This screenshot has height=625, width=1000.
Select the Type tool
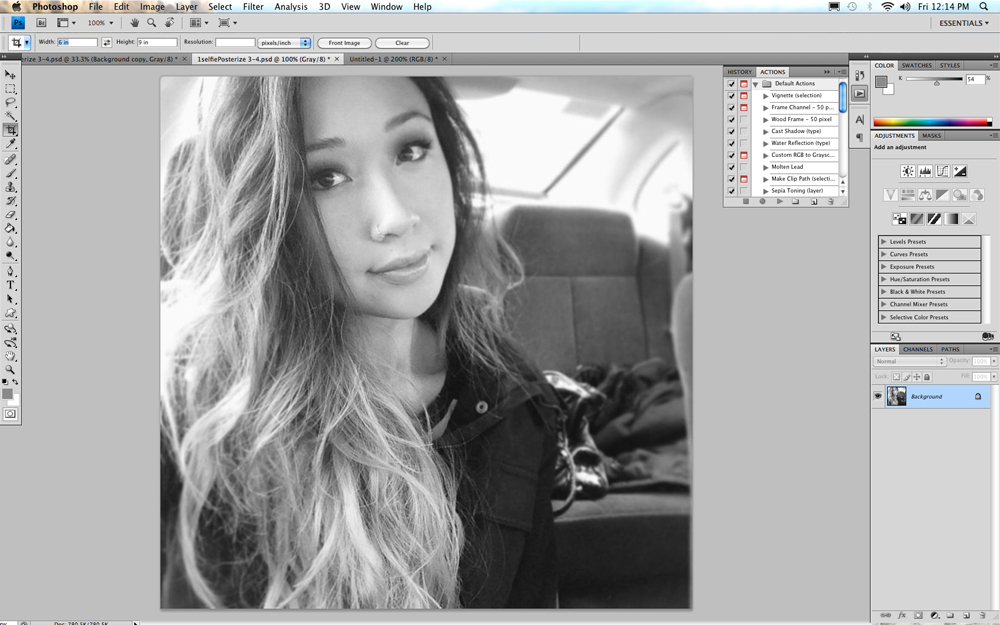[10, 285]
